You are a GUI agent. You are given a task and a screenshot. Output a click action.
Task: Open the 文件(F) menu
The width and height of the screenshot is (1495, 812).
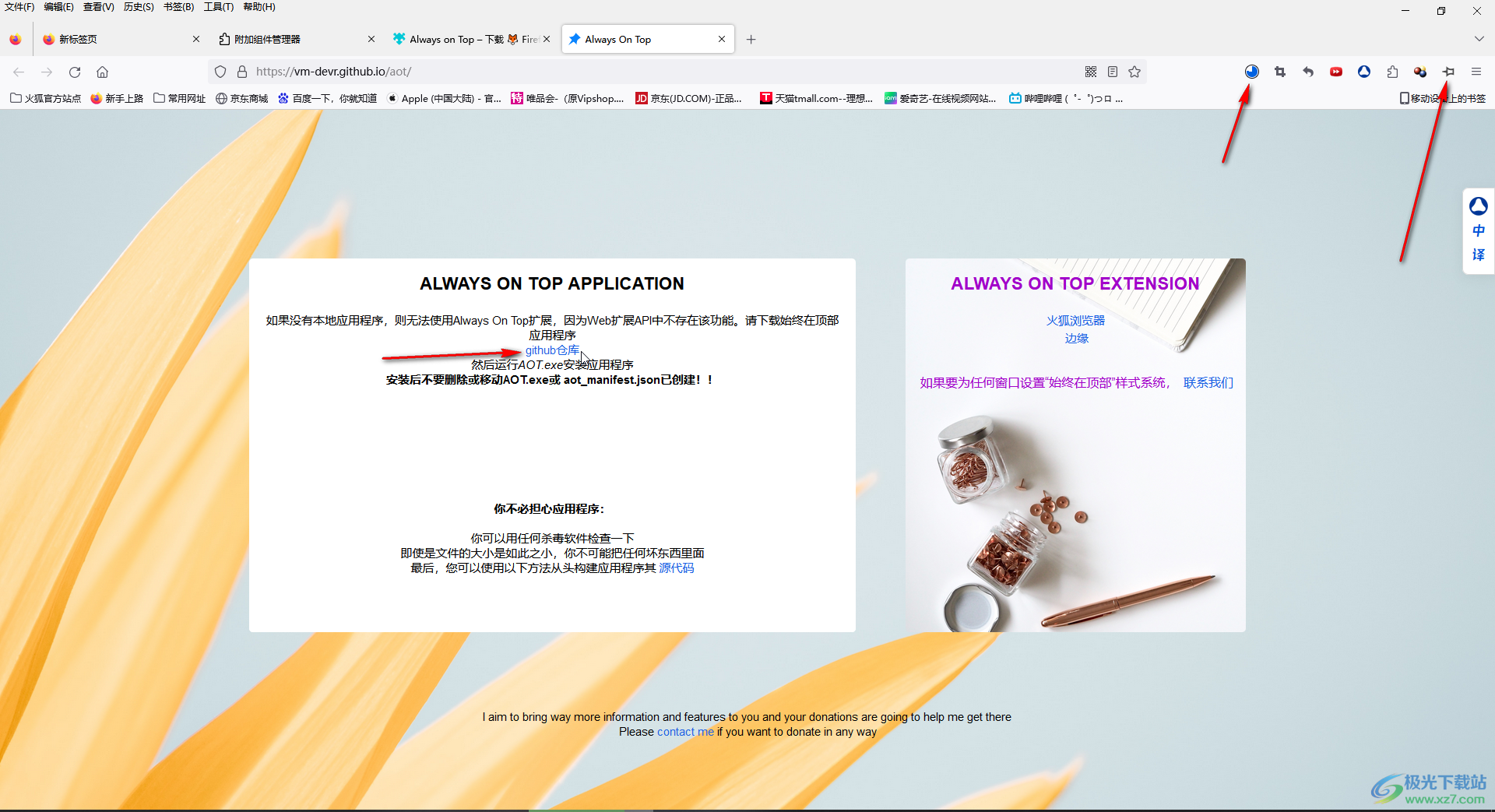coord(19,7)
